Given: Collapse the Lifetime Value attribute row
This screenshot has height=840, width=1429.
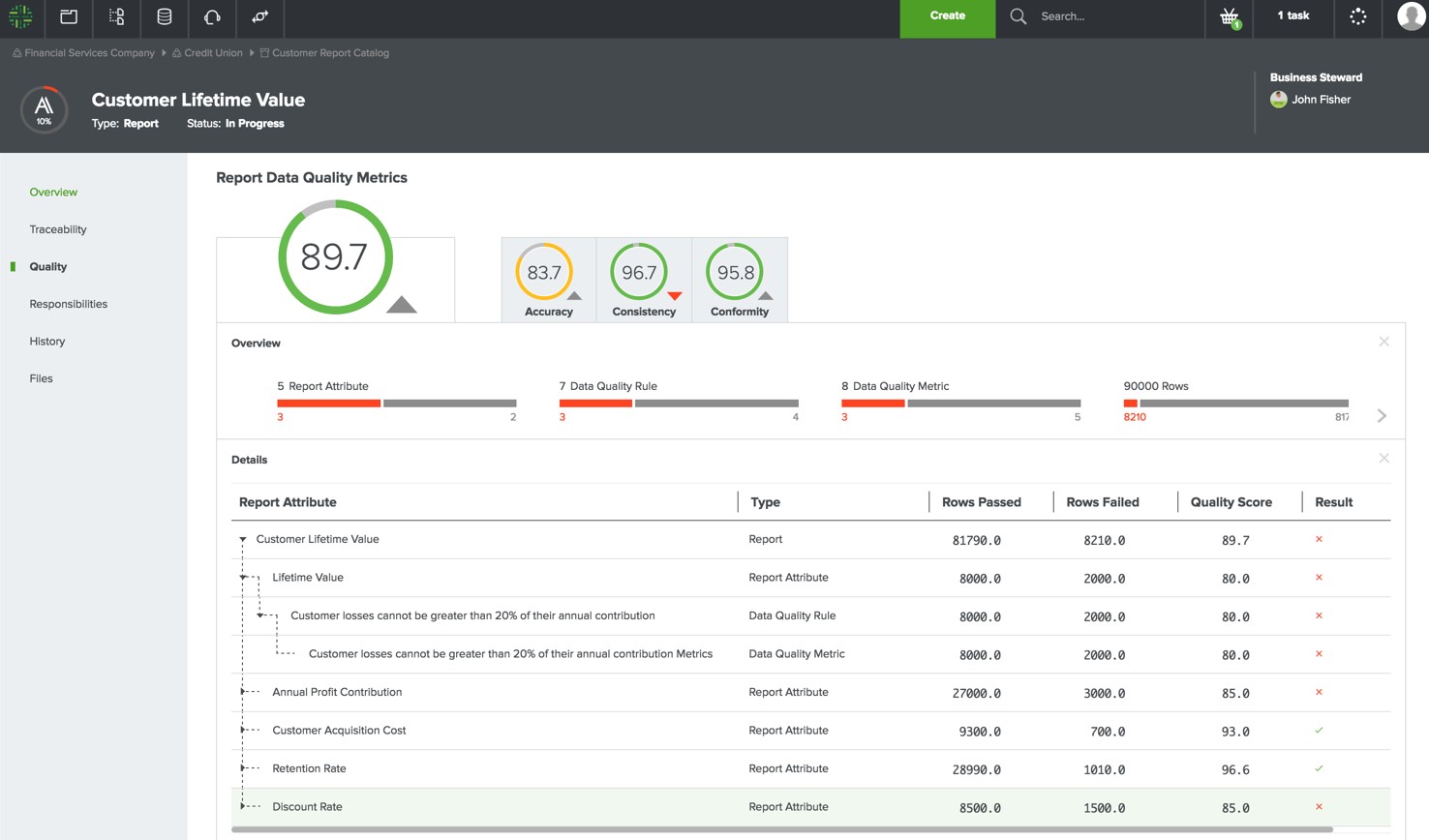Looking at the screenshot, I should click(242, 577).
